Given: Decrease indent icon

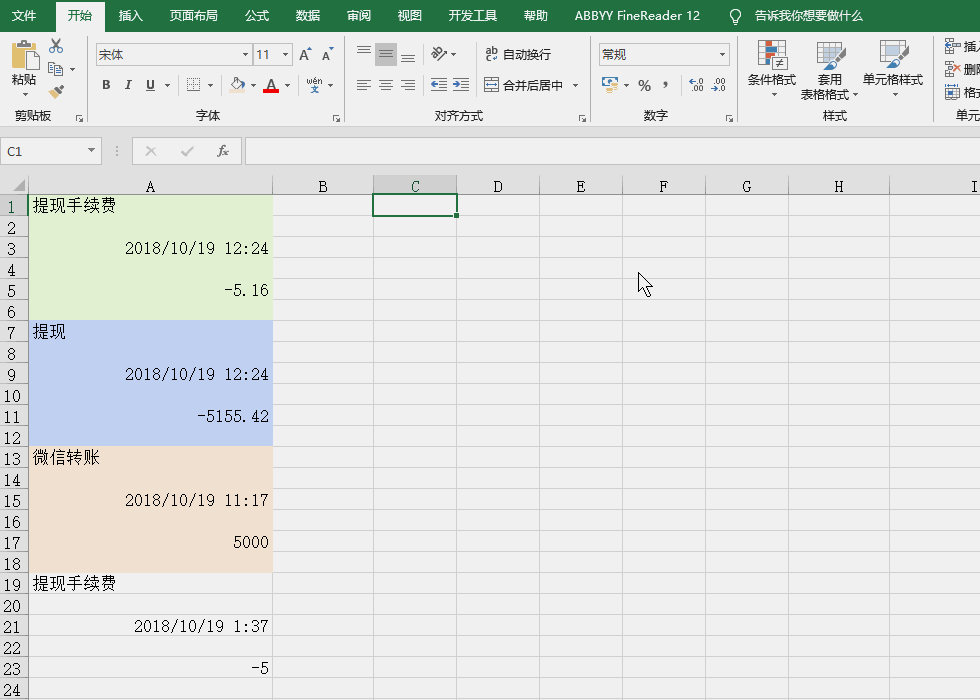Looking at the screenshot, I should [439, 85].
